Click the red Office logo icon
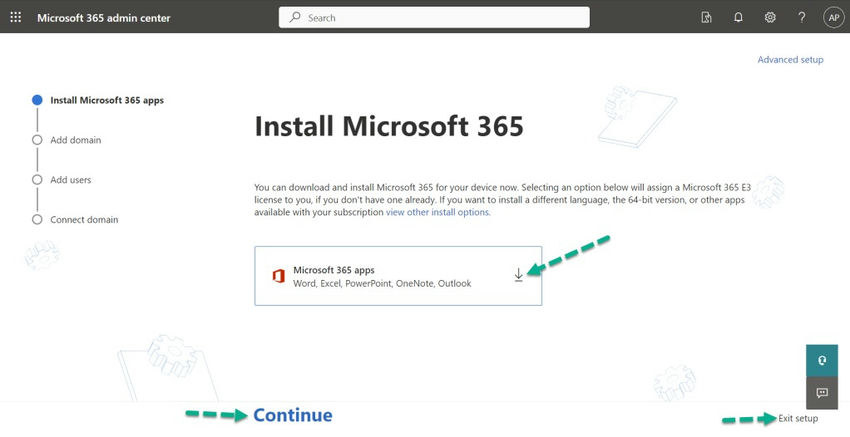This screenshot has width=850, height=437. [279, 276]
